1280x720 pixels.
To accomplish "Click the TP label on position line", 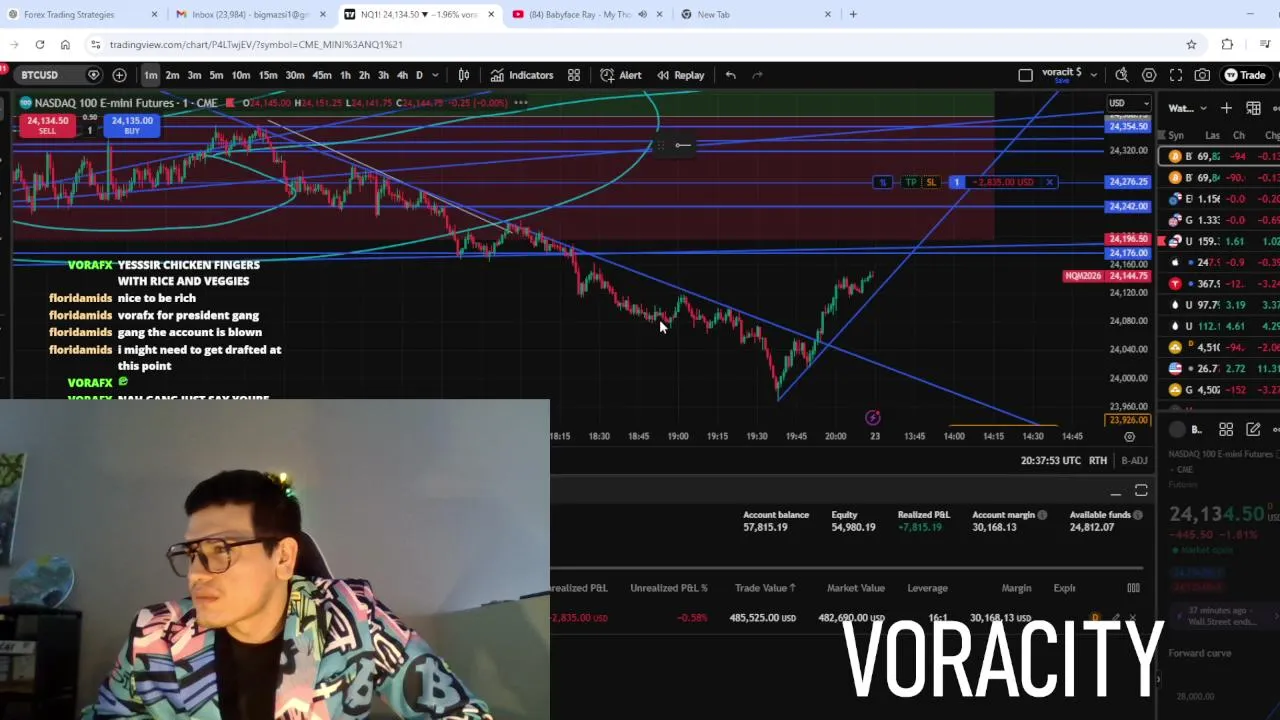I will click(x=910, y=182).
